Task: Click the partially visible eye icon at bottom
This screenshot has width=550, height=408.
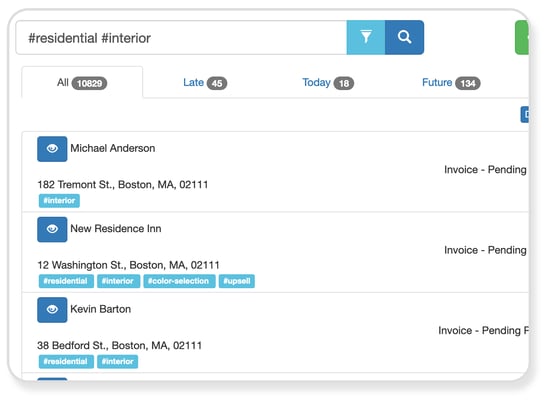Action: (x=52, y=379)
